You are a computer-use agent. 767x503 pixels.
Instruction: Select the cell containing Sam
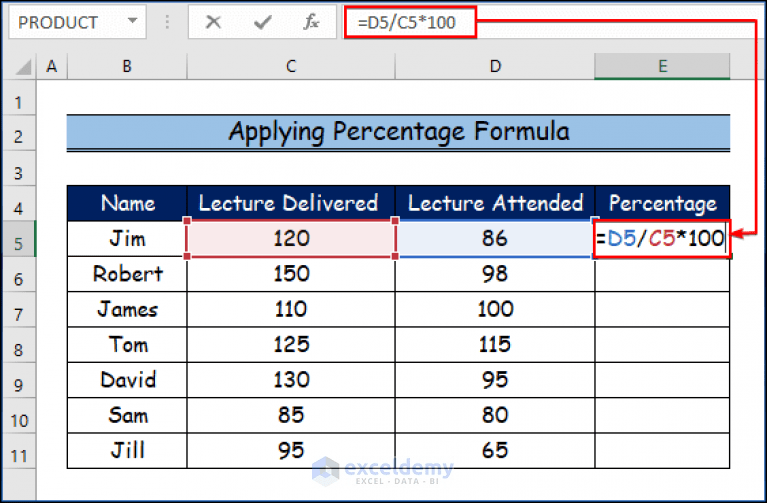[x=127, y=415]
